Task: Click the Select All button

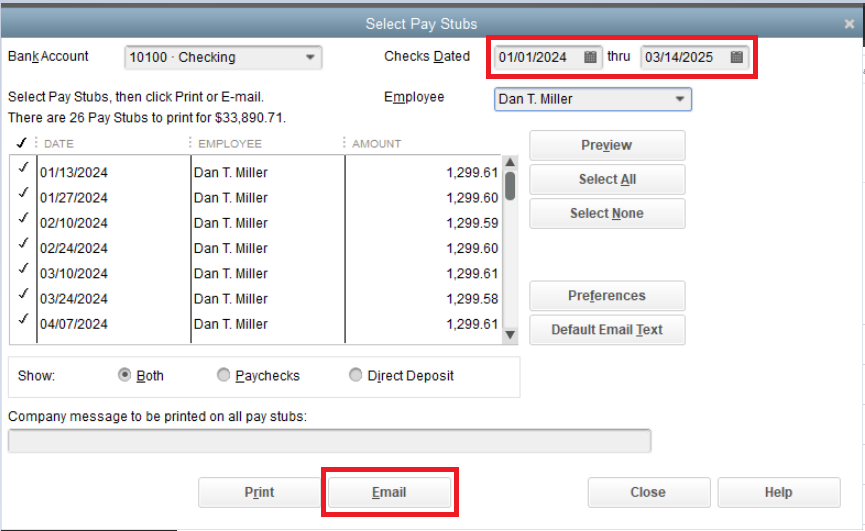Action: [x=607, y=180]
